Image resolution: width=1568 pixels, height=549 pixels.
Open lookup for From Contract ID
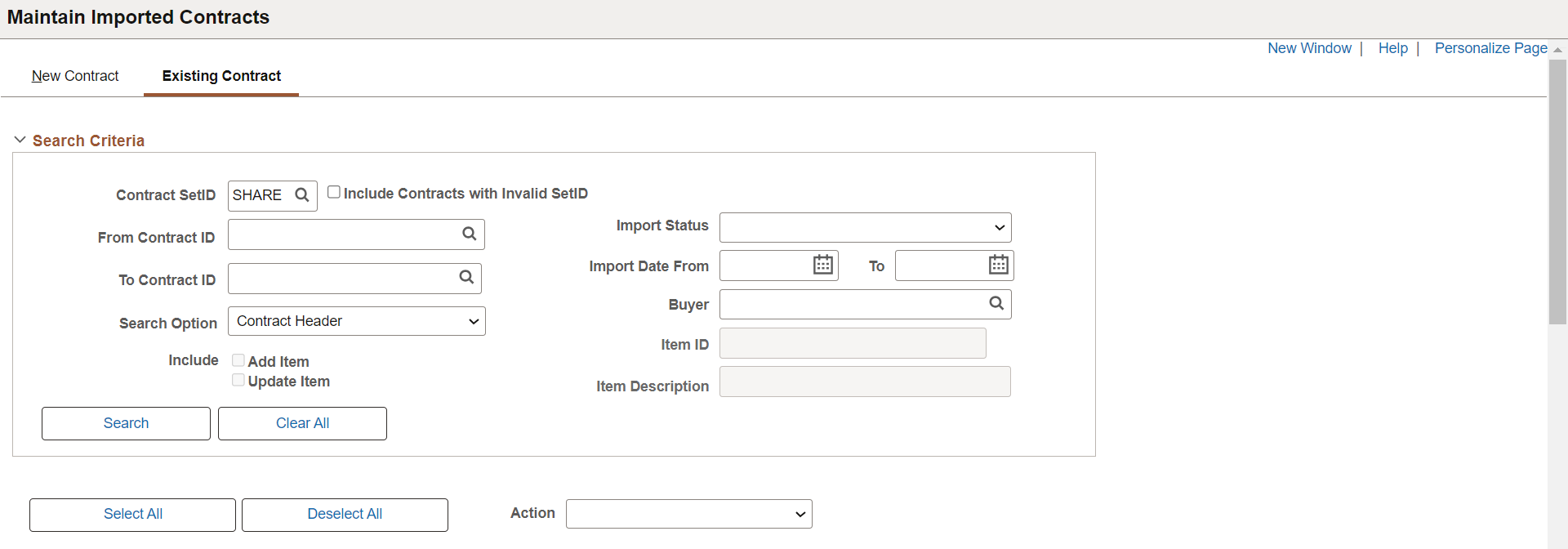coord(470,234)
